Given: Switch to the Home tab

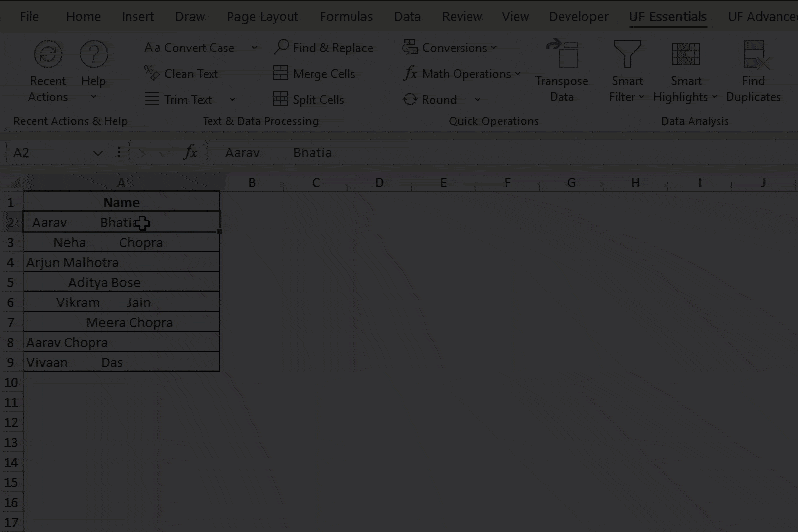Looking at the screenshot, I should pyautogui.click(x=83, y=16).
